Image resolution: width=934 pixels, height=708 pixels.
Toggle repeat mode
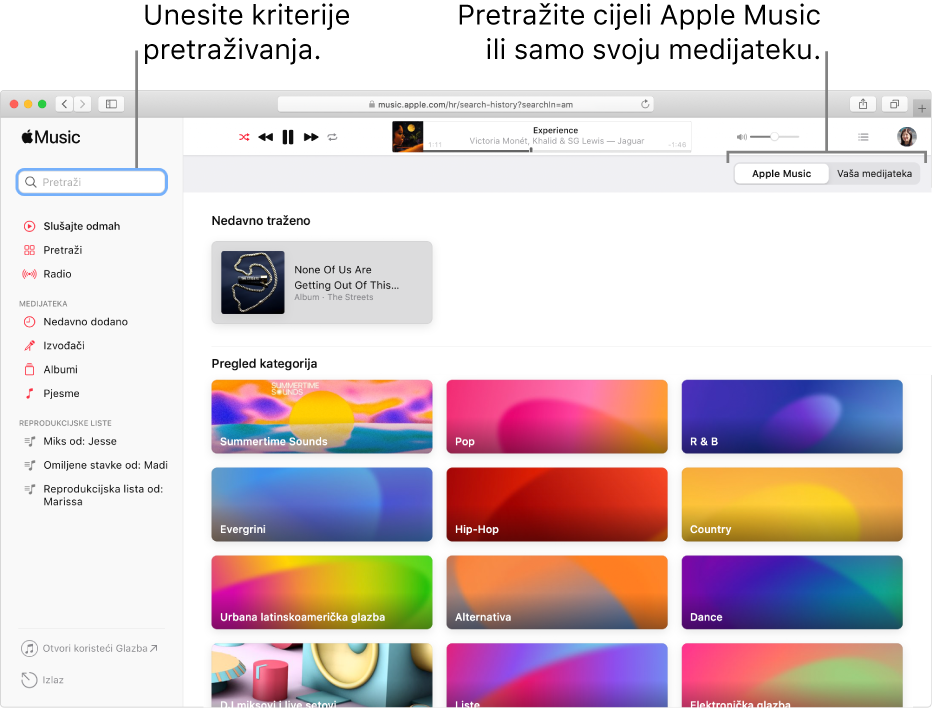tap(332, 138)
